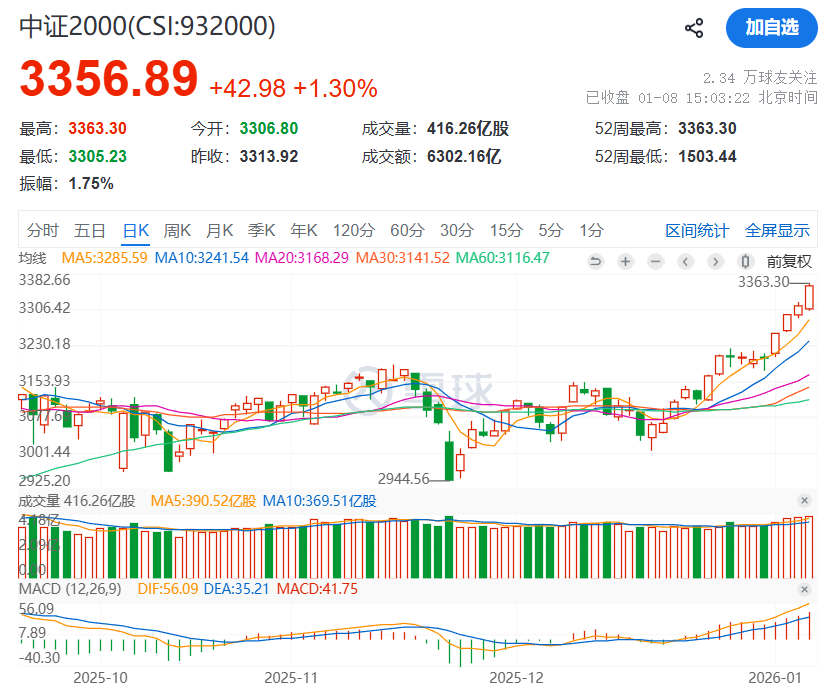Click the 最低 value 3305.23
The width and height of the screenshot is (834, 696).
pos(97,156)
